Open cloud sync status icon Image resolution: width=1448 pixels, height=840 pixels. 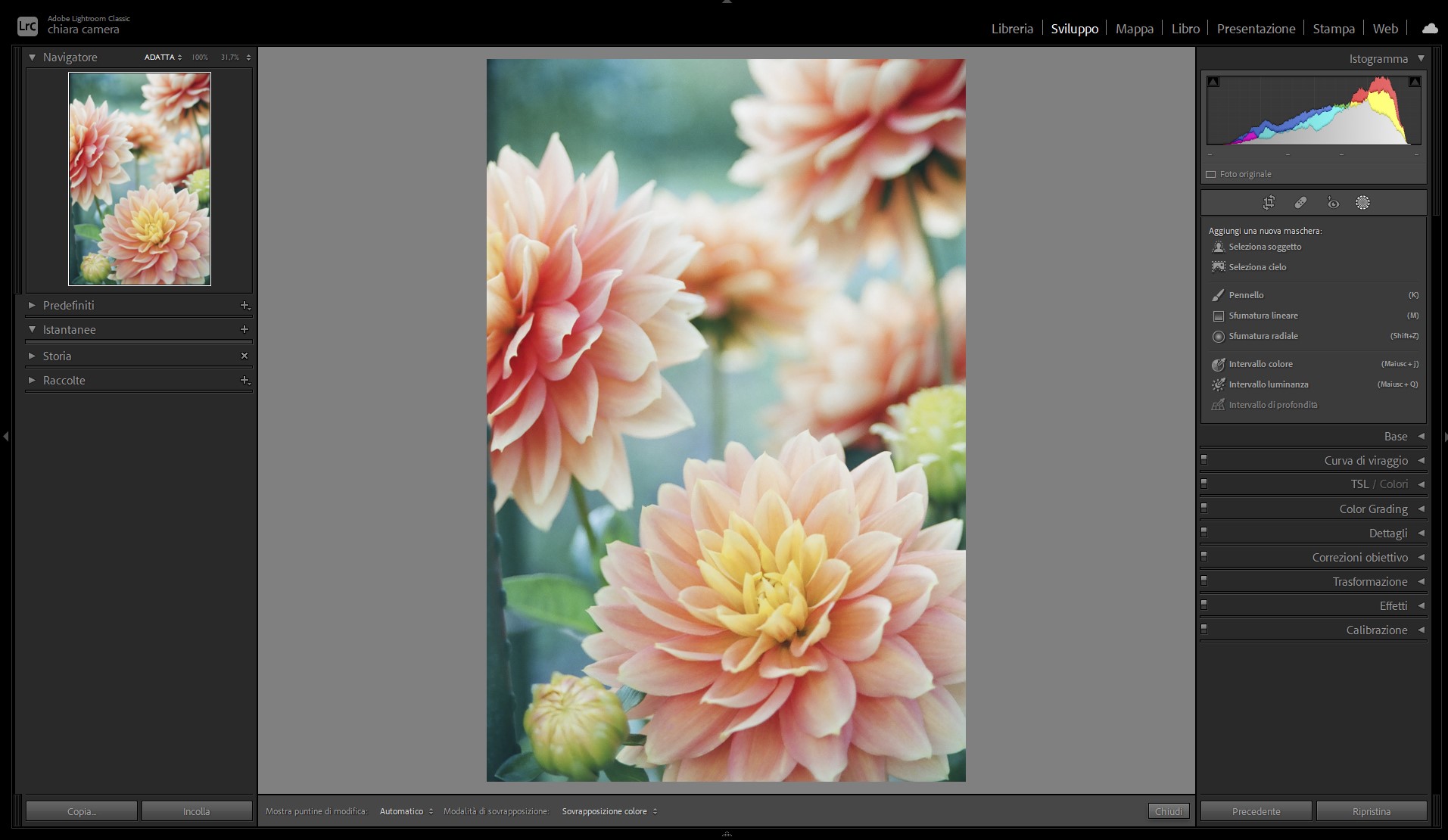1430,29
